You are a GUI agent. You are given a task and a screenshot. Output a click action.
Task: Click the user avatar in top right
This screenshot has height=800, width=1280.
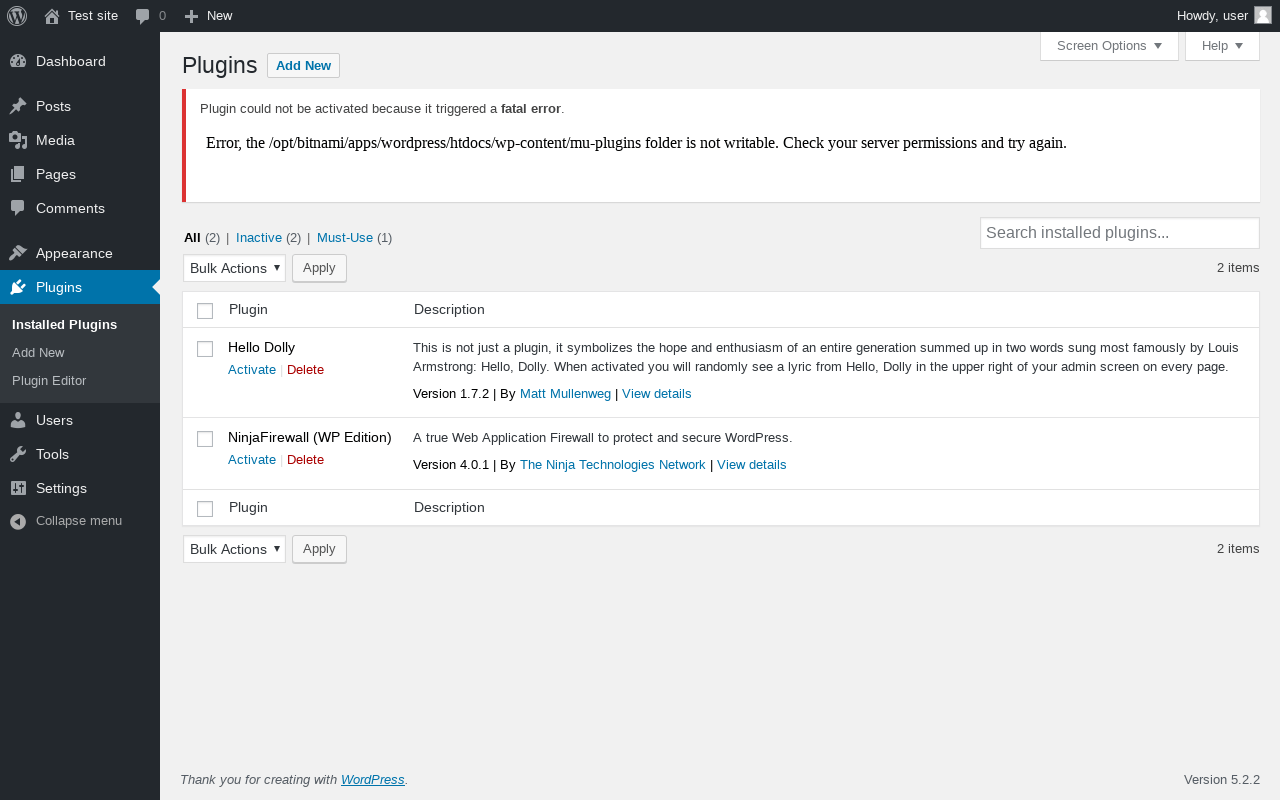(1262, 15)
